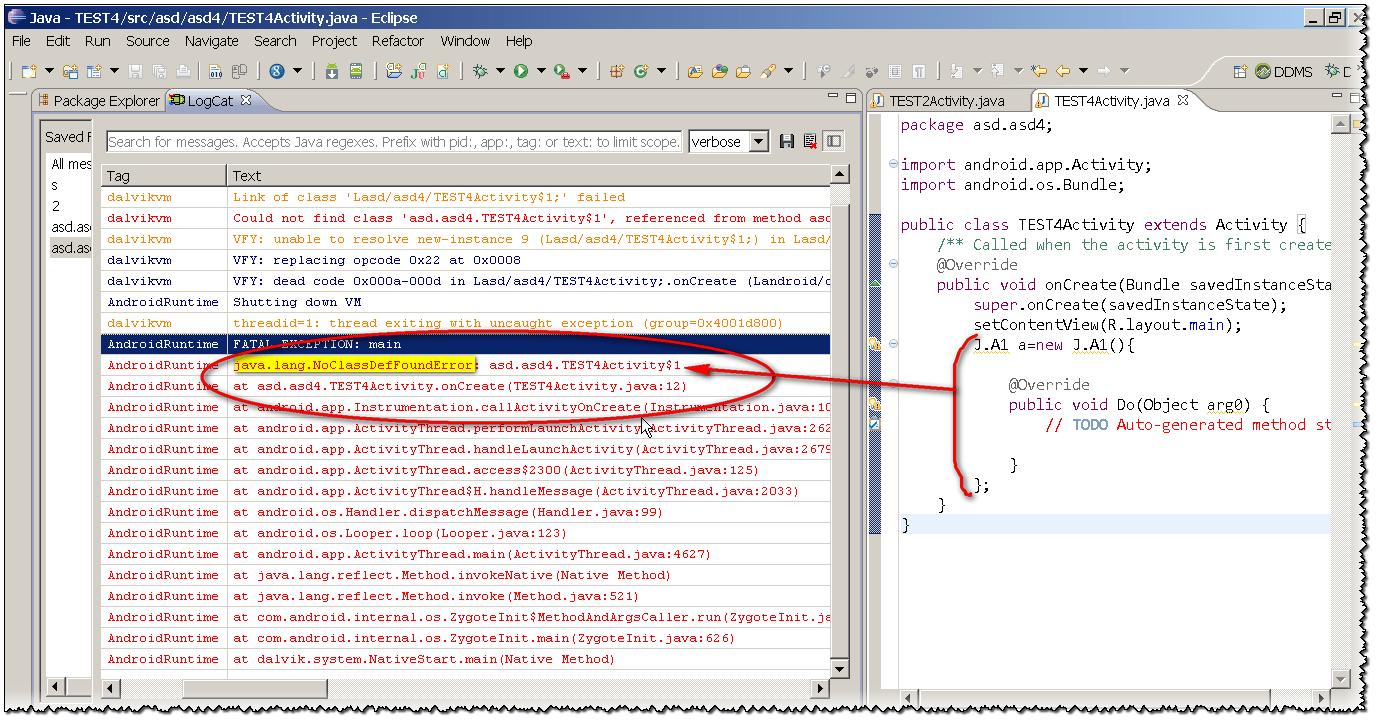Click the binary 010 toolbar icon
The width and height of the screenshot is (1378, 723).
point(216,71)
